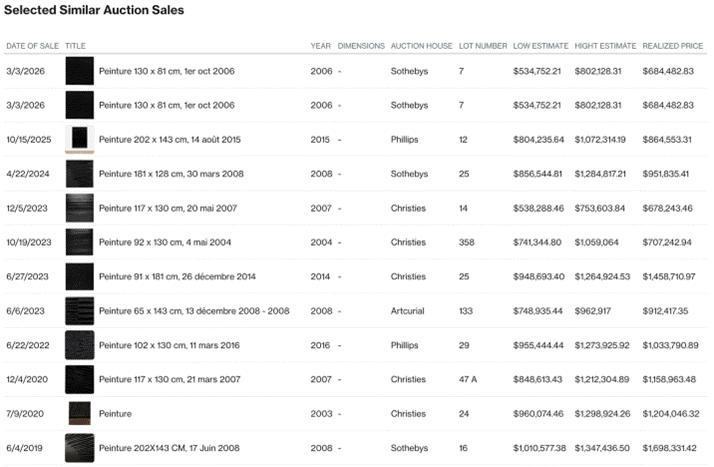Open the brown thumbnail in the 7/9/2020 row
Viewport: 714px width, 467px height.
tap(79, 413)
